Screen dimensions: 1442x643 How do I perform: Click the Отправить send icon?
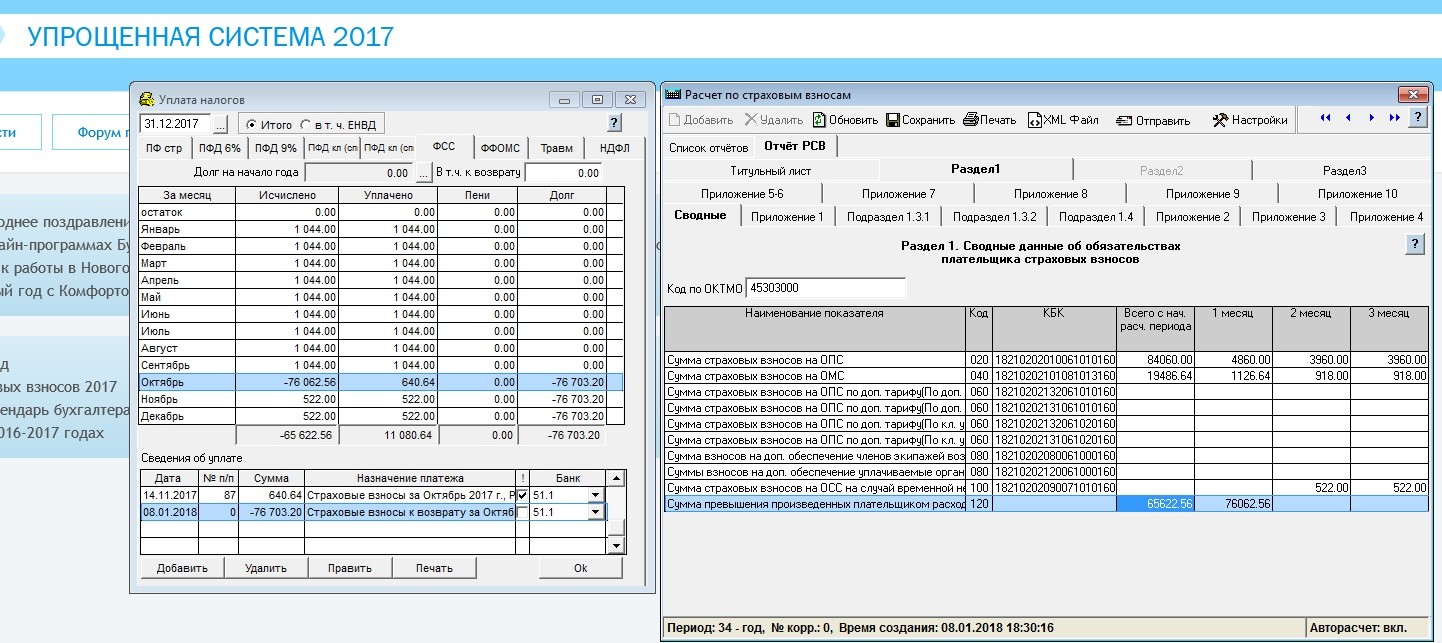coord(1123,120)
